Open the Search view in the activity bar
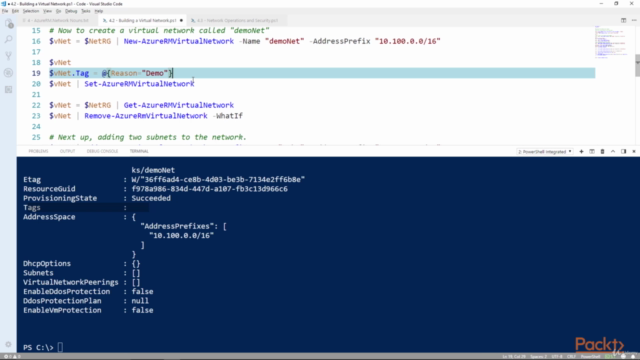This screenshot has height=360, width=640. coord(9,40)
